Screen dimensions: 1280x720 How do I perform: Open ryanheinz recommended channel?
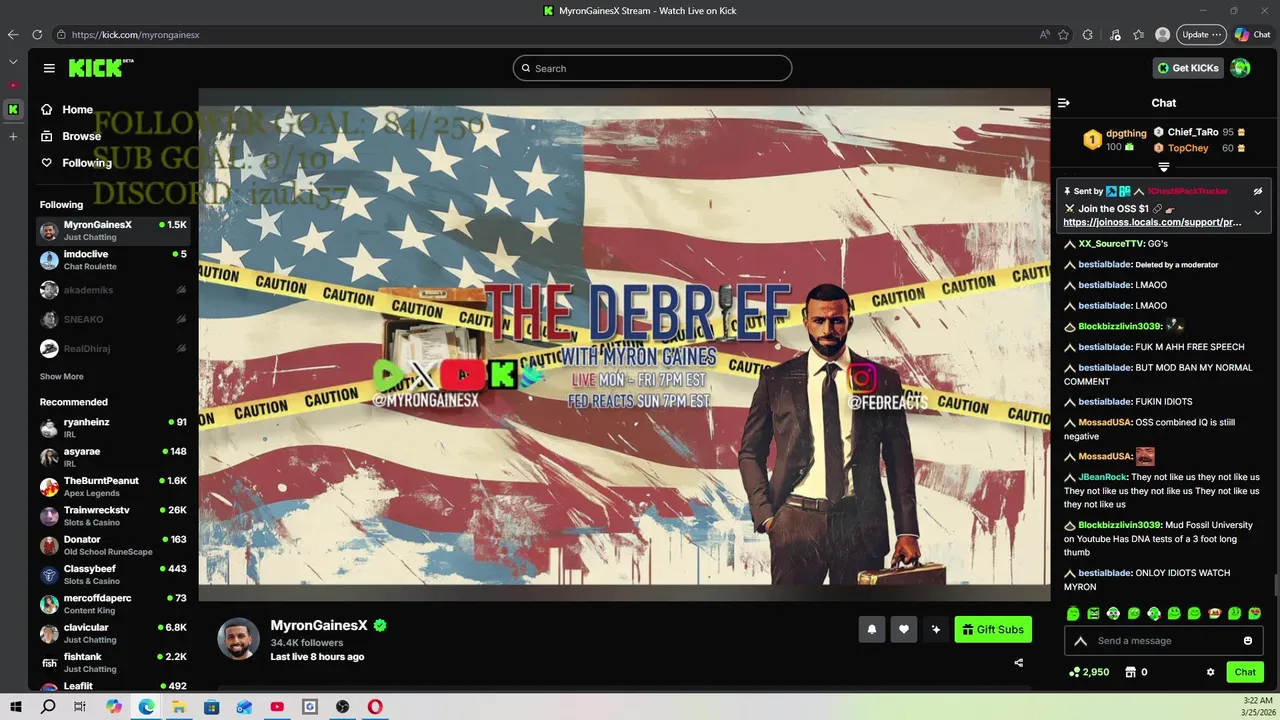tap(113, 428)
